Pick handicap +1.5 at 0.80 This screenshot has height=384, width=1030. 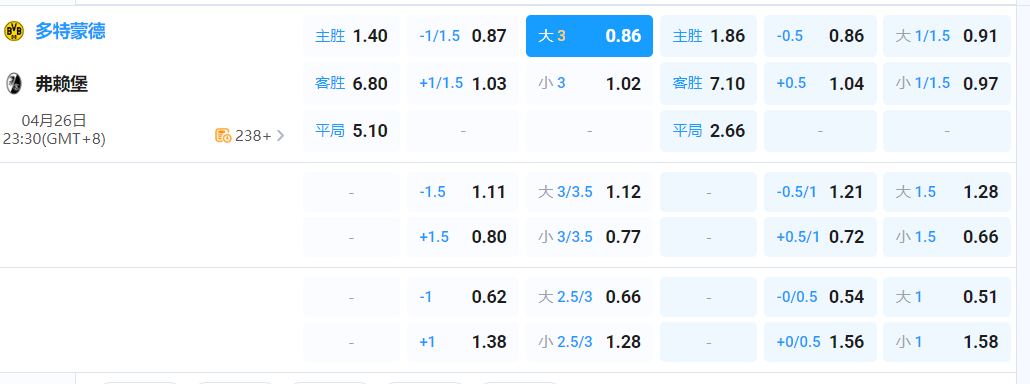(463, 237)
